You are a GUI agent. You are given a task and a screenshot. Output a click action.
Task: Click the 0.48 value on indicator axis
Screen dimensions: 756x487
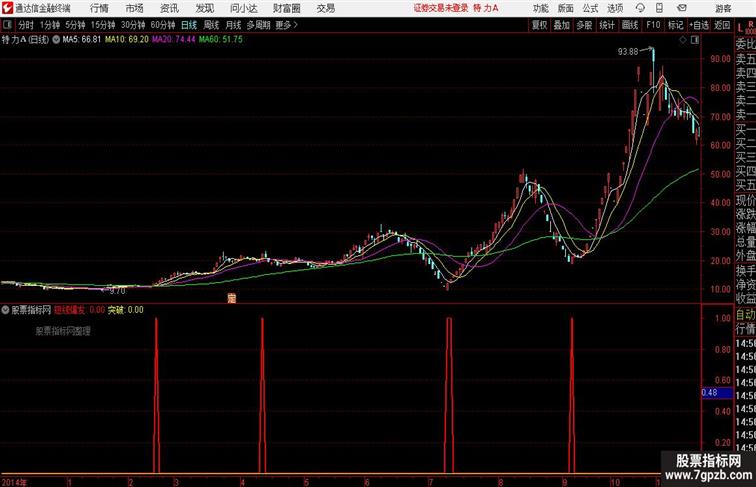(716, 392)
